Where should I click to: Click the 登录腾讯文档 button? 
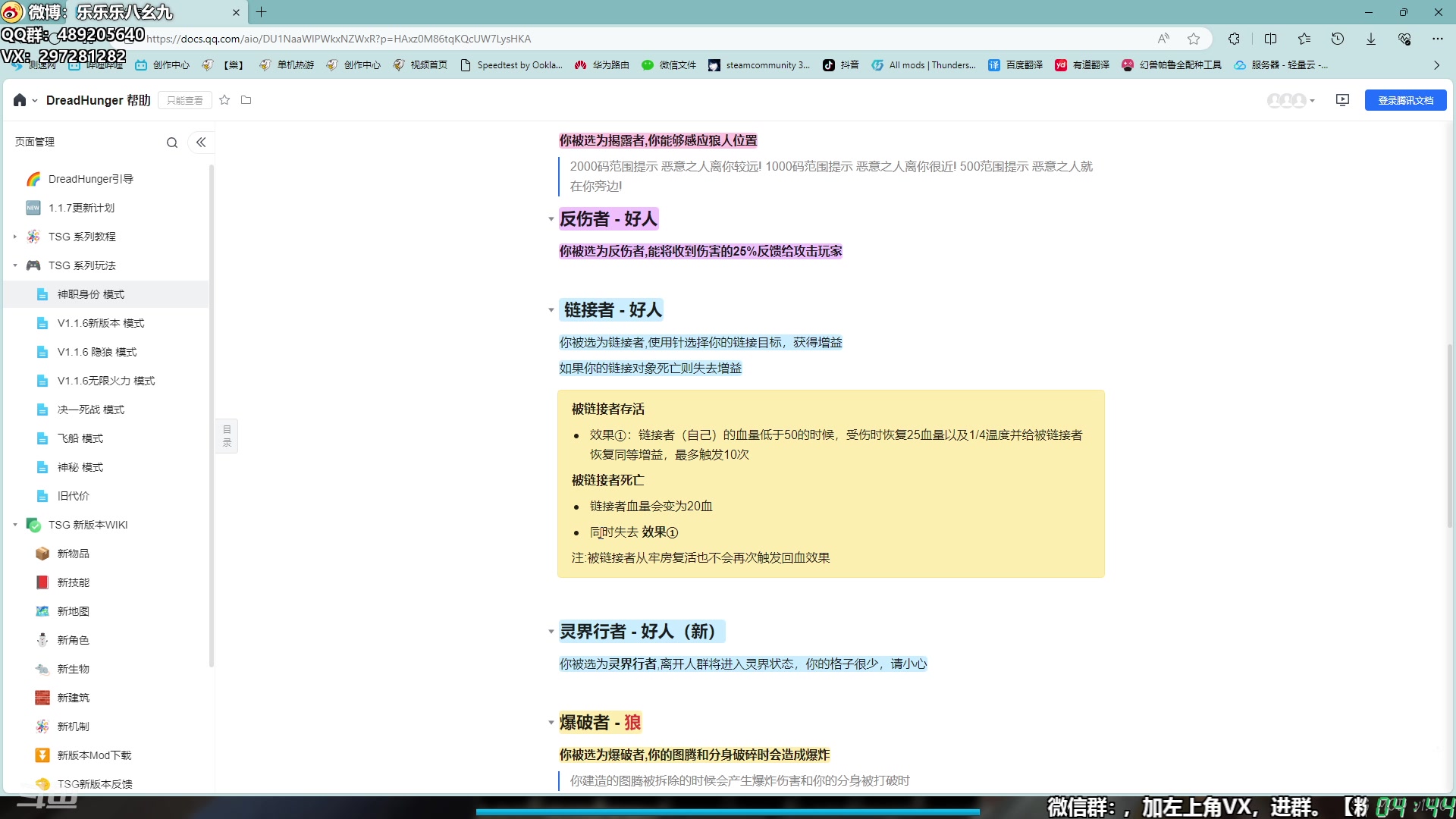point(1405,100)
